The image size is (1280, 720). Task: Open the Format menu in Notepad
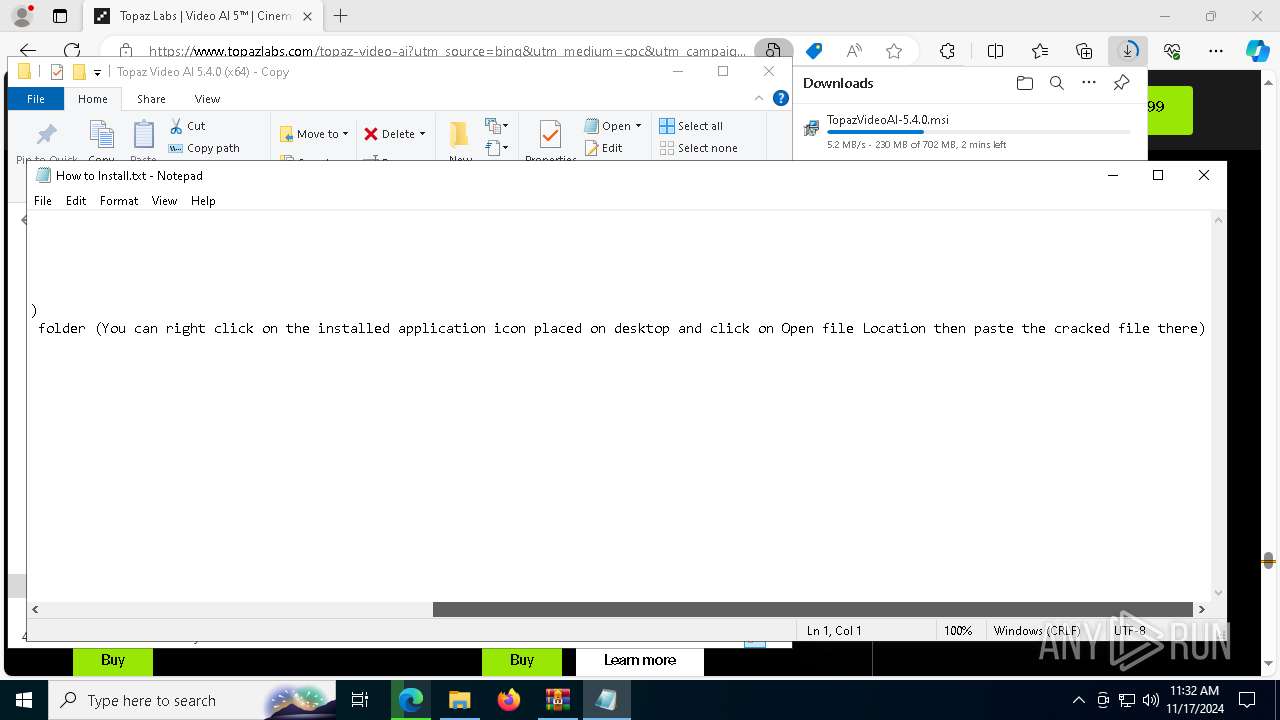[119, 201]
